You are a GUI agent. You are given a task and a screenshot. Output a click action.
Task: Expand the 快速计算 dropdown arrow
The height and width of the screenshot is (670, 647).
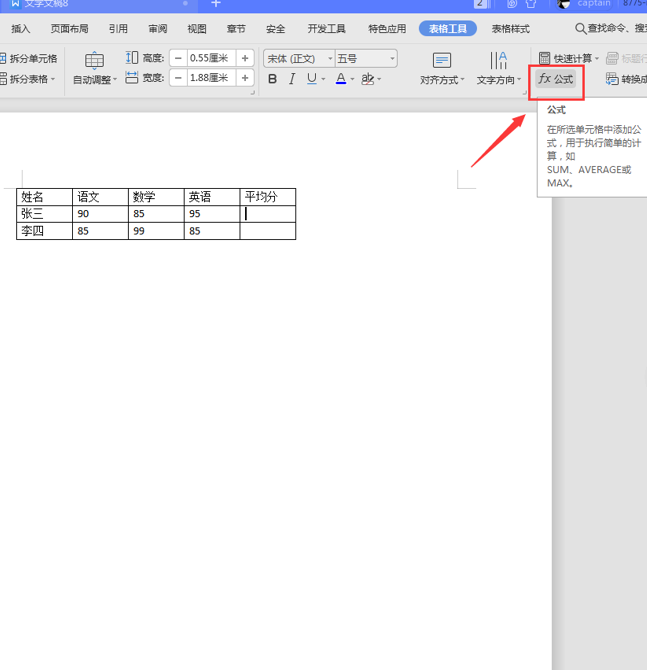tap(597, 59)
